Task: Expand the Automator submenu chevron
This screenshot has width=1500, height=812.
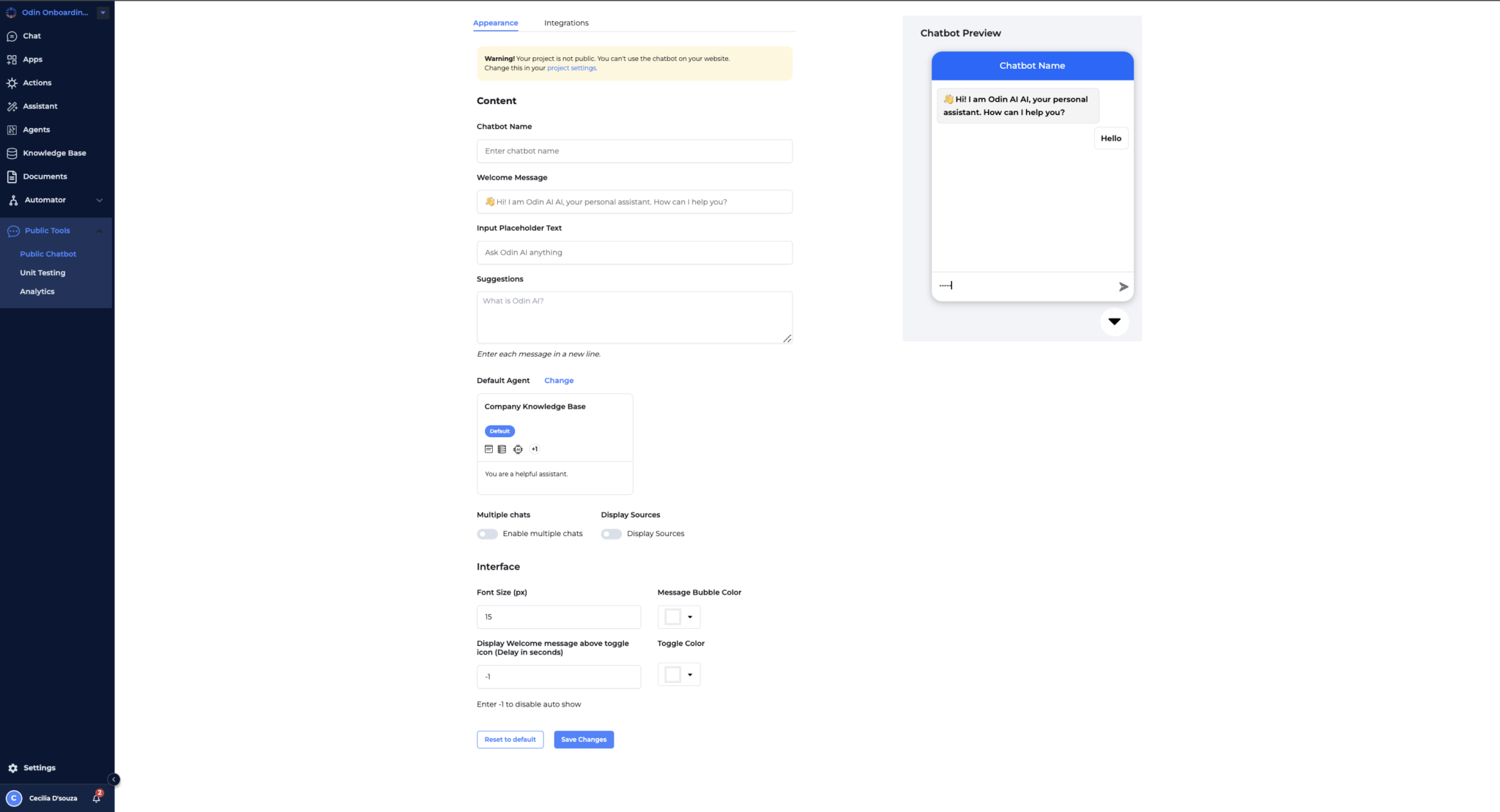Action: pos(100,200)
